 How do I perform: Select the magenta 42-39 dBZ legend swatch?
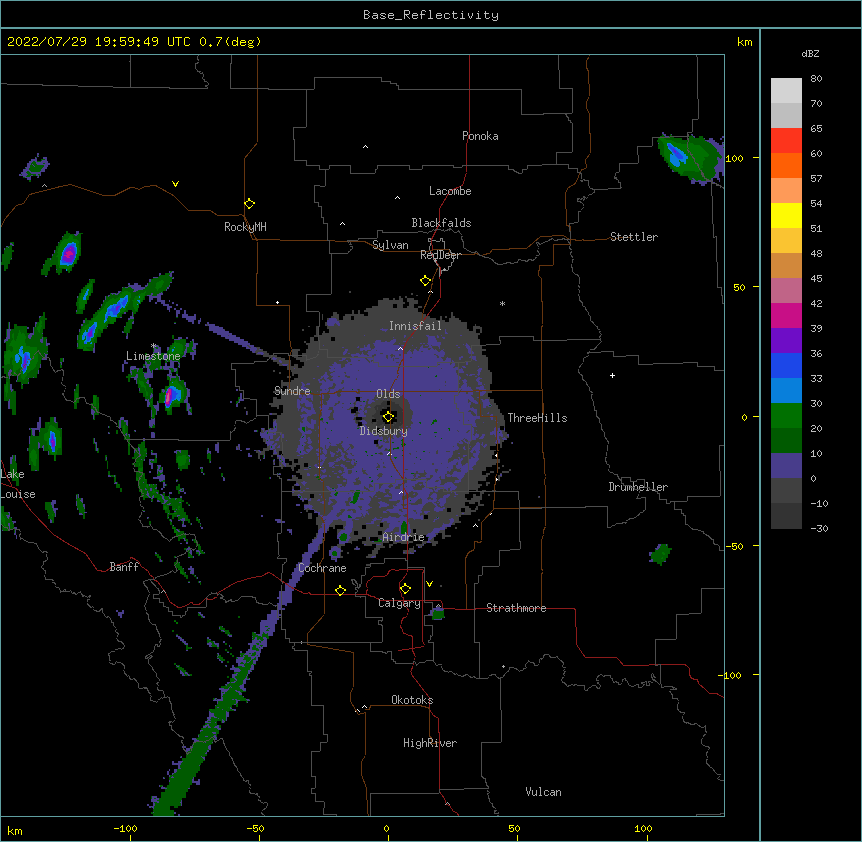pyautogui.click(x=786, y=315)
